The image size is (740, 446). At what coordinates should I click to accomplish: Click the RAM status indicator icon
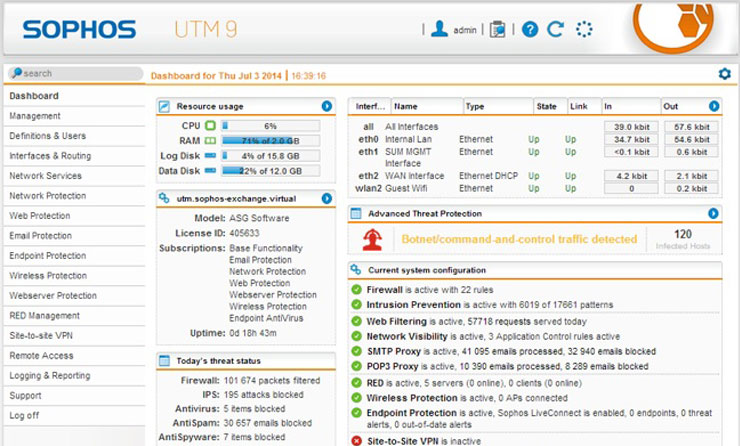tap(210, 141)
